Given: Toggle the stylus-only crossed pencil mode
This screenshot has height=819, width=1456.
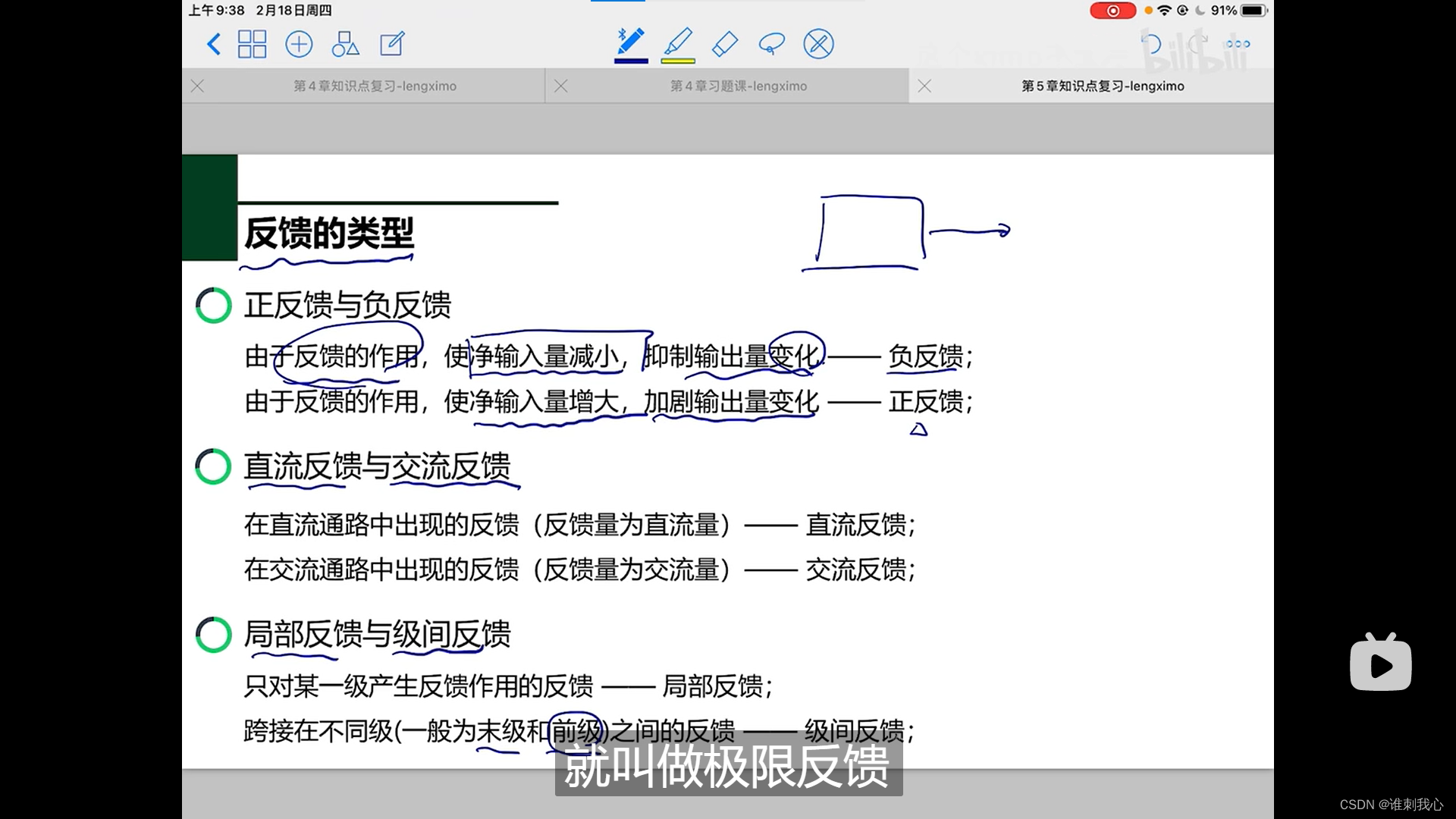Looking at the screenshot, I should tap(818, 43).
